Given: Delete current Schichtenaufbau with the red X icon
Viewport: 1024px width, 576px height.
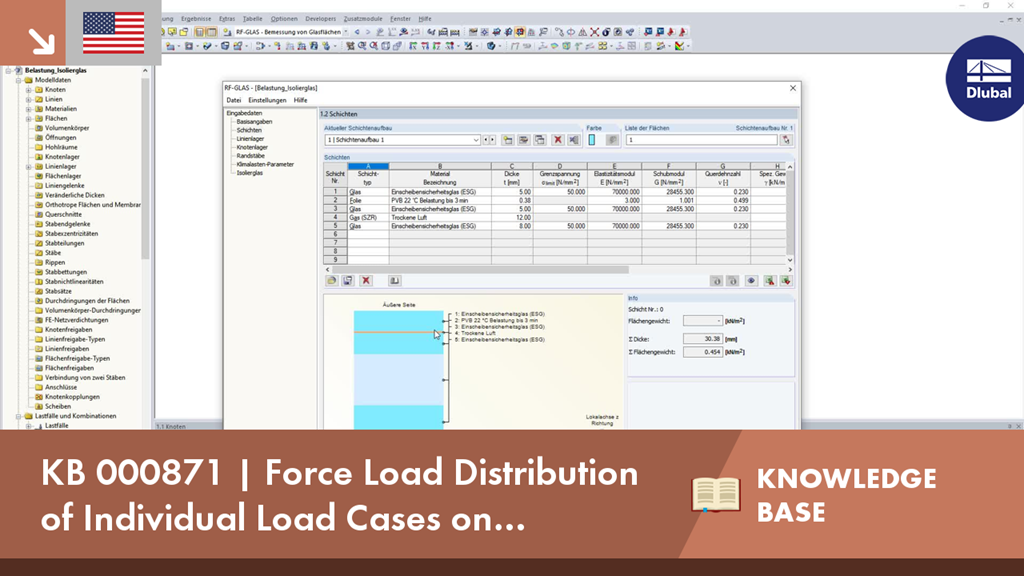Looking at the screenshot, I should (x=557, y=140).
